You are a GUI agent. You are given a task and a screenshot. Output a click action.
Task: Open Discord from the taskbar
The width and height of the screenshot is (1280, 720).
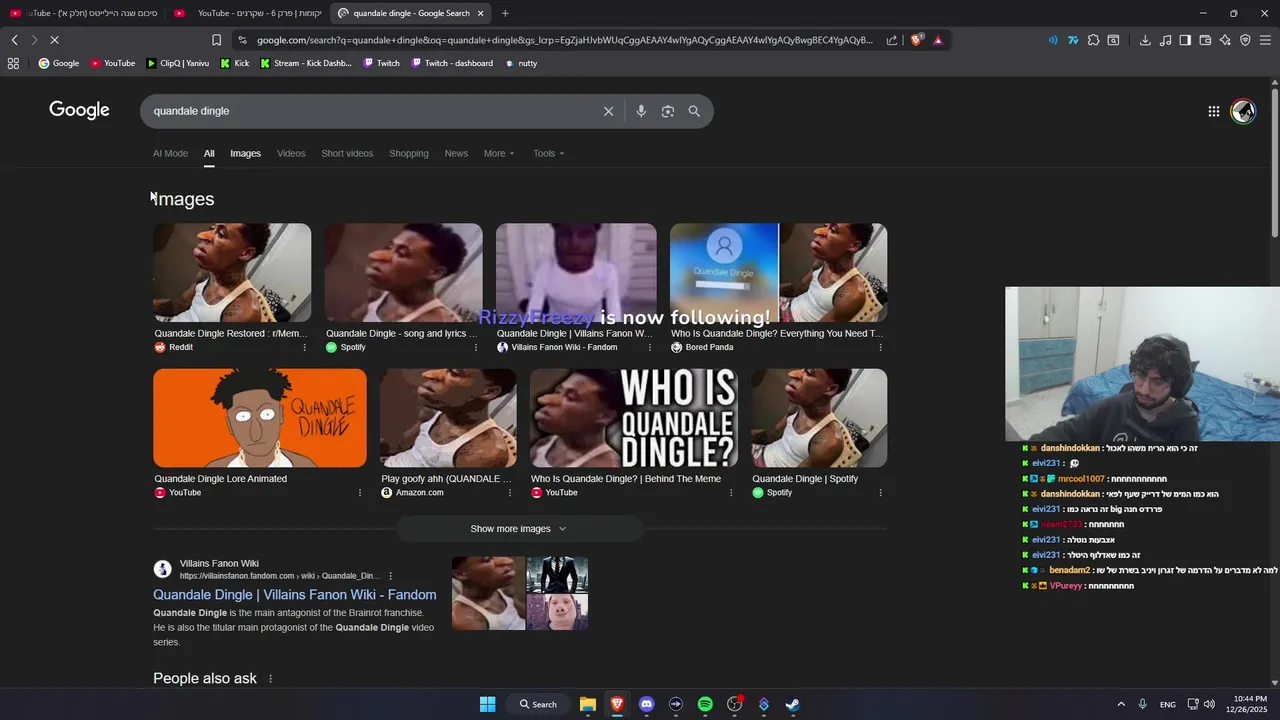pos(646,704)
